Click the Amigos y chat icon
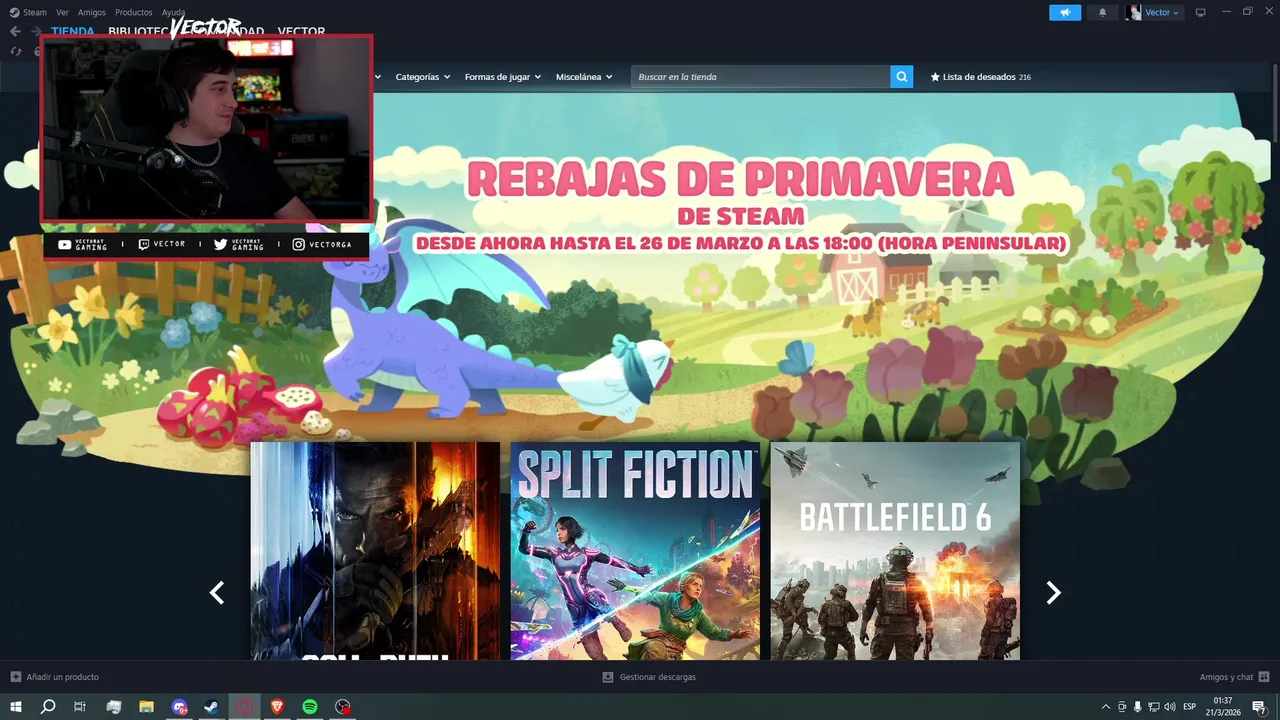Screen dimensions: 1280x720 (1264, 677)
